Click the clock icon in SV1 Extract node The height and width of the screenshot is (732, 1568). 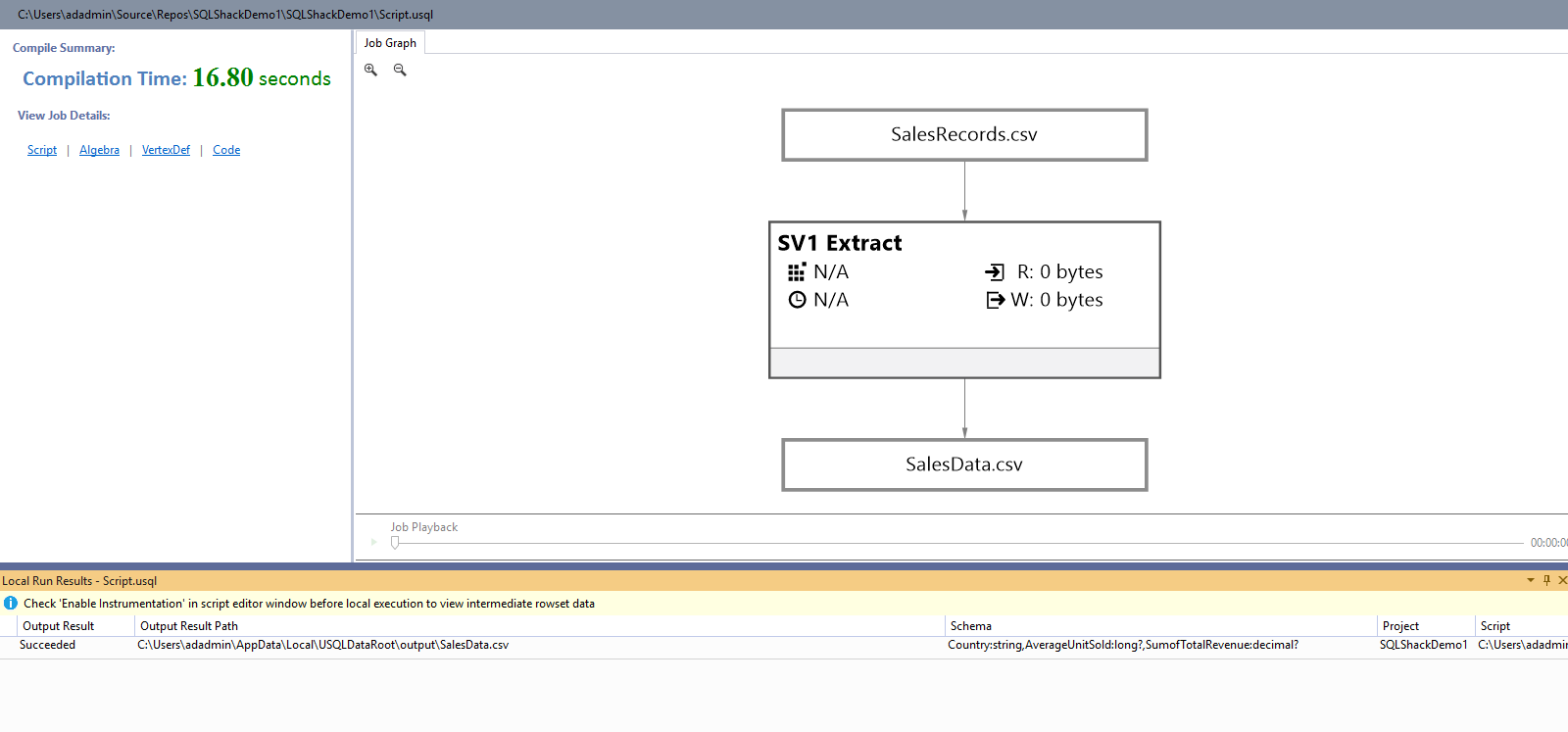click(x=798, y=300)
